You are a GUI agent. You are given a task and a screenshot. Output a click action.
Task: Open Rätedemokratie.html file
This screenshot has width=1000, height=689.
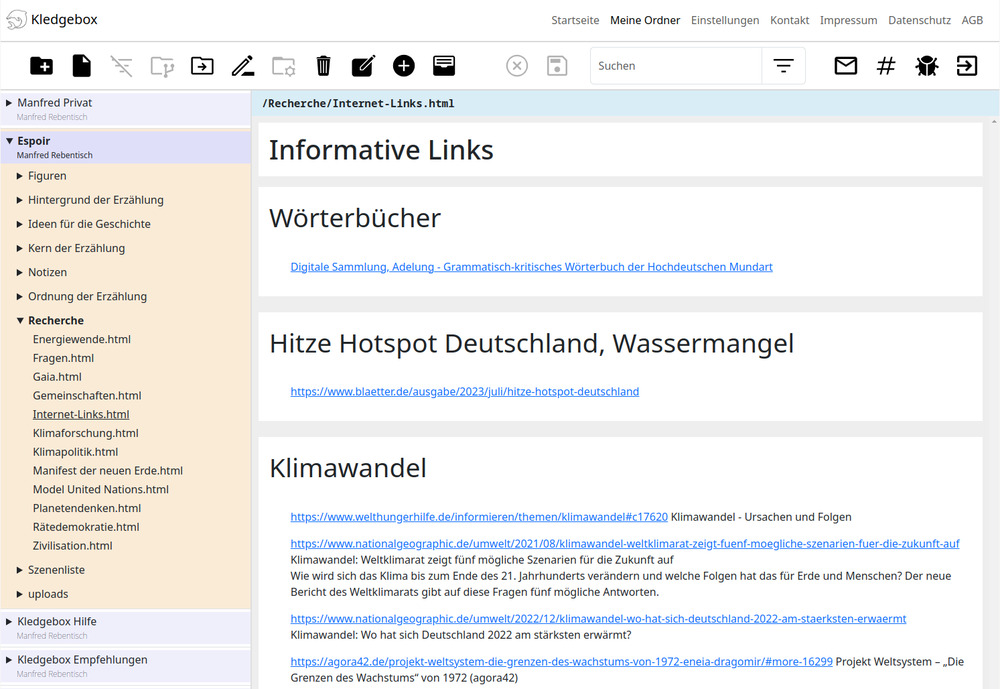pos(86,527)
